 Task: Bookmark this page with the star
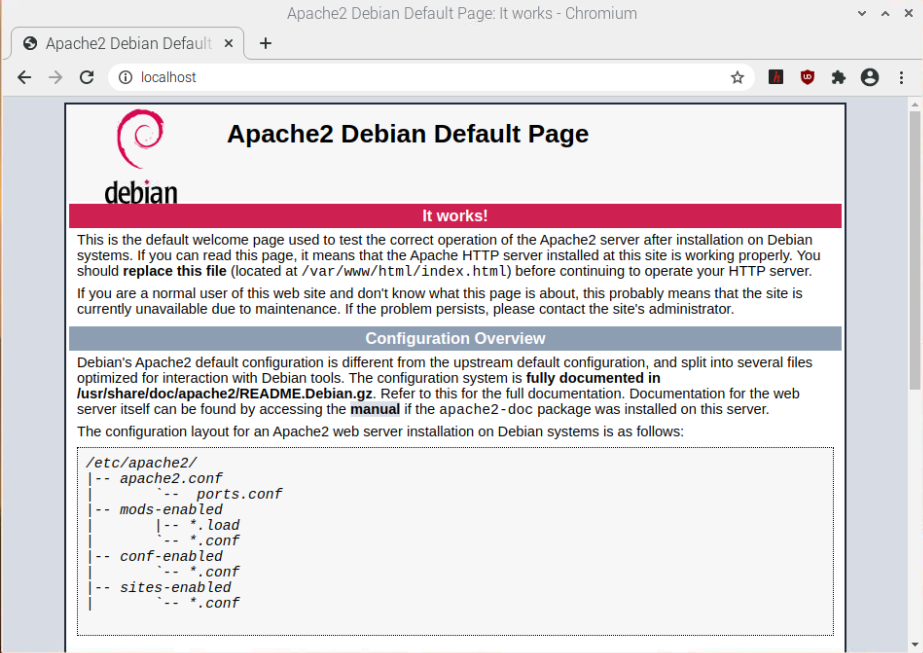(x=737, y=77)
